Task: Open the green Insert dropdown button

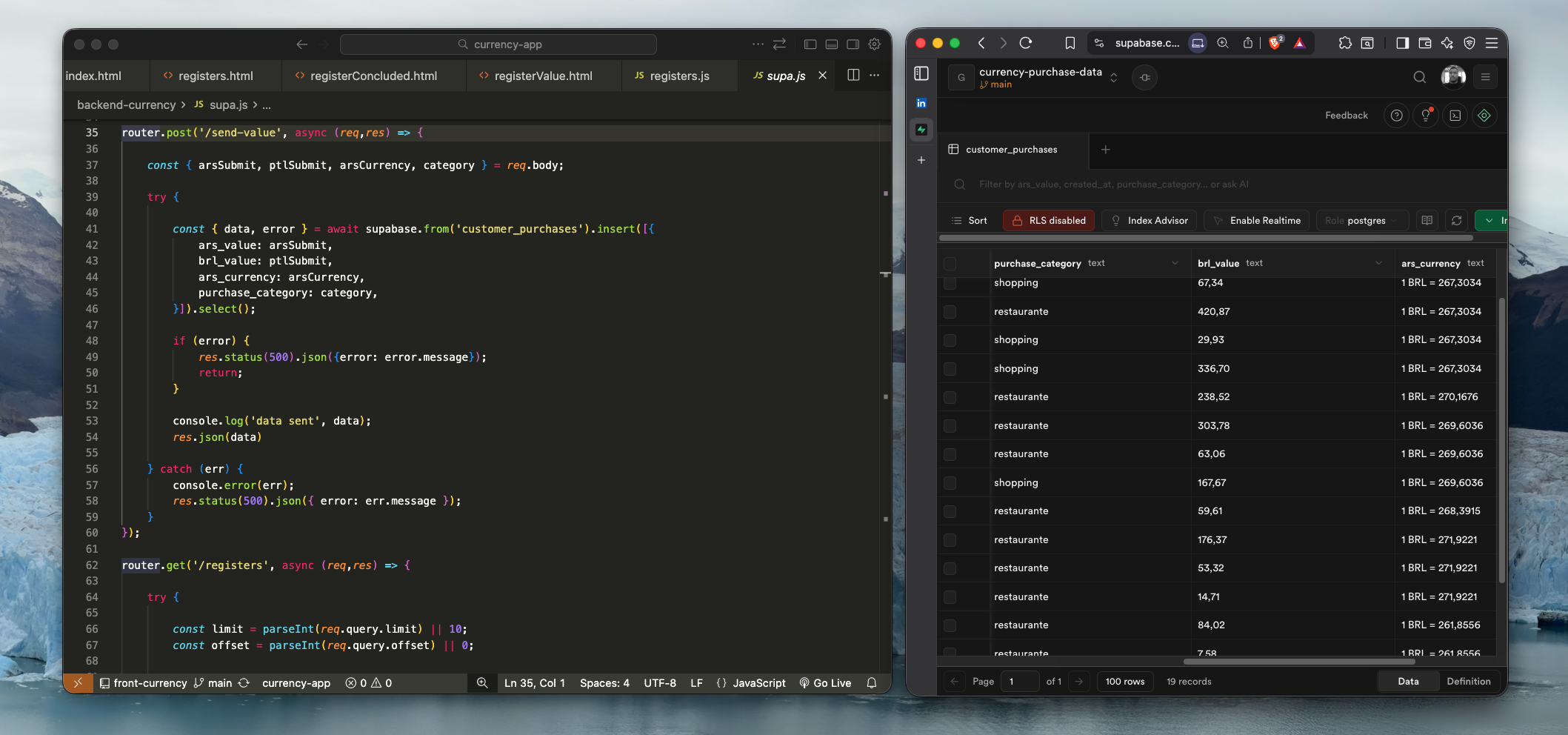Action: [1492, 221]
